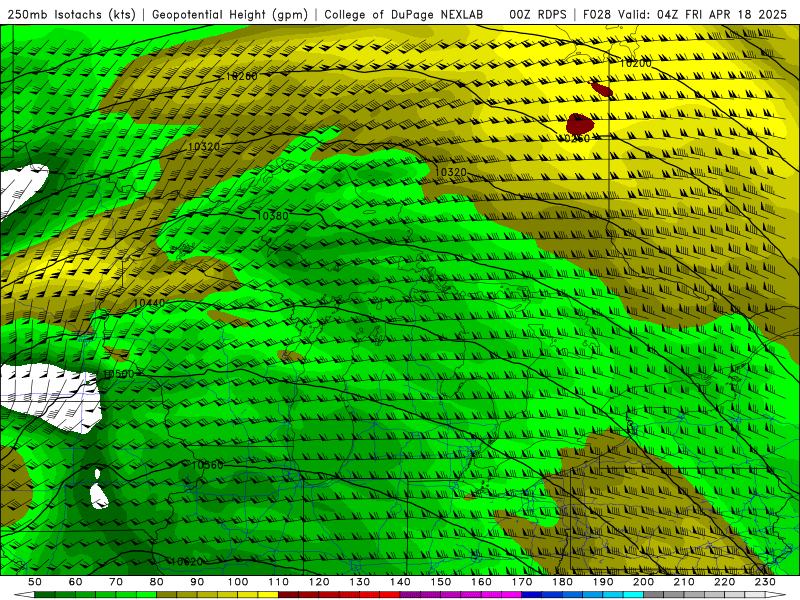Click the 10260 label below the dark red blob
Image resolution: width=800 pixels, height=600 pixels.
point(576,139)
